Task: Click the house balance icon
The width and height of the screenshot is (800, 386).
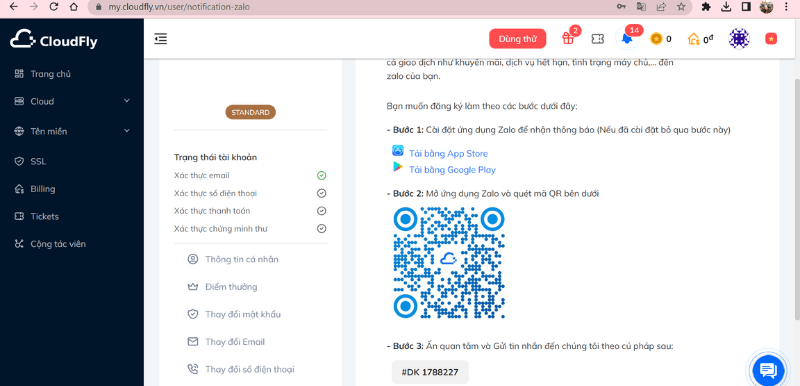Action: [x=693, y=39]
